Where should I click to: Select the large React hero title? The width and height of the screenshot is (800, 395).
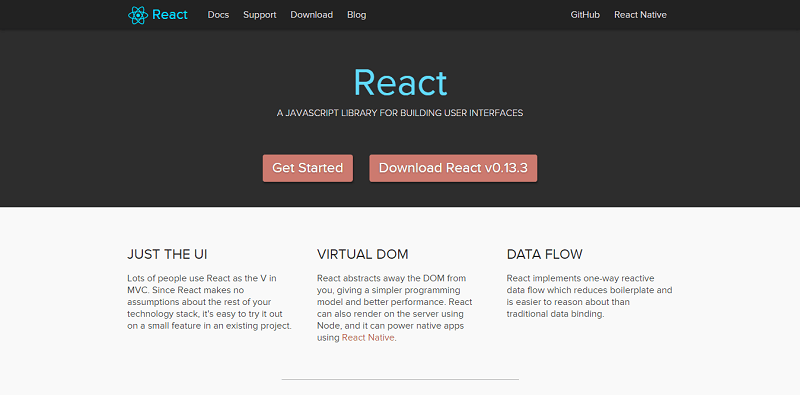[x=401, y=83]
